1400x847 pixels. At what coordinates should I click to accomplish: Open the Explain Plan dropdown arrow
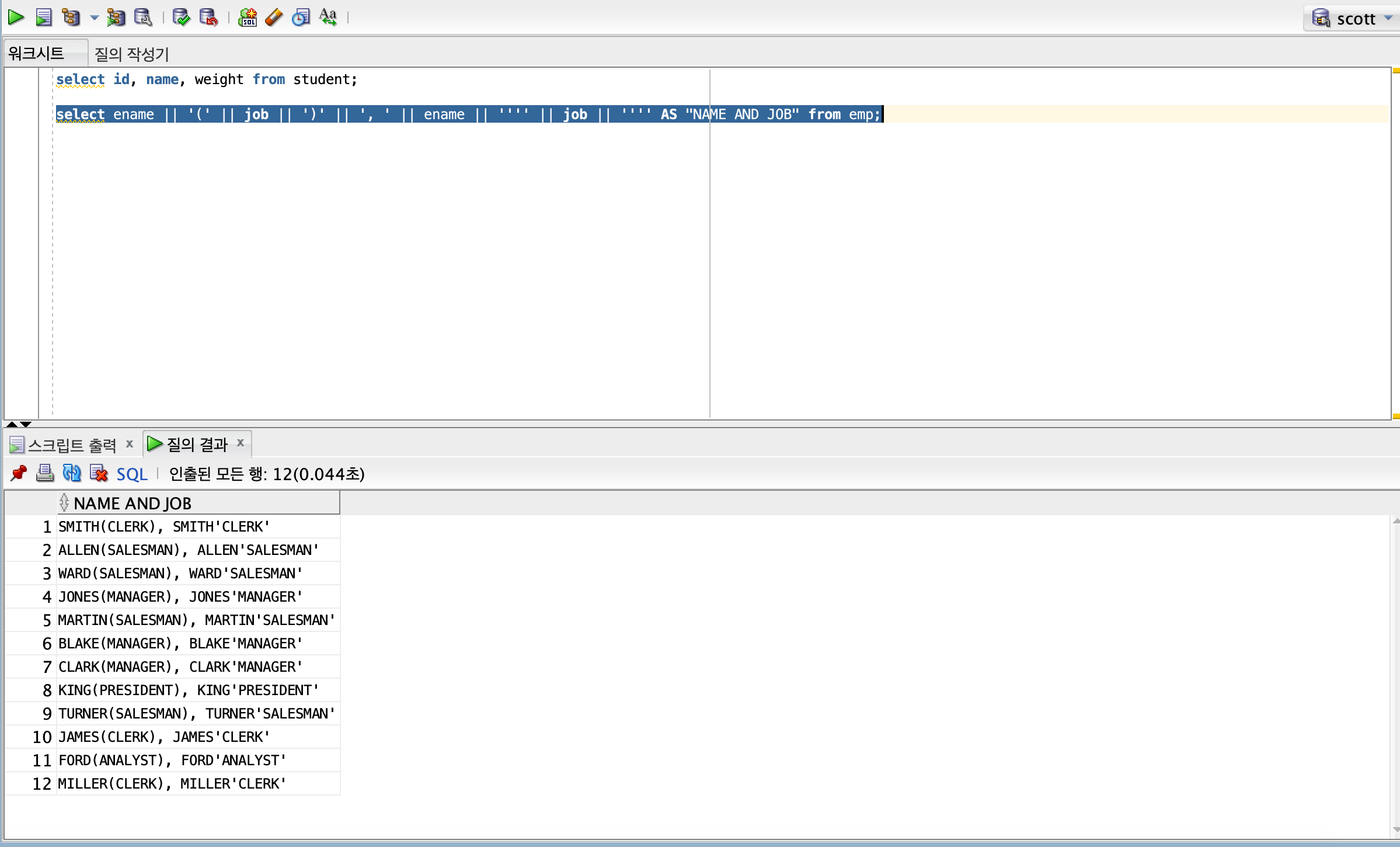click(94, 18)
